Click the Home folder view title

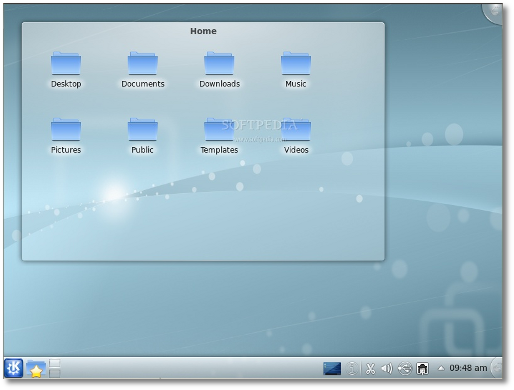203,31
